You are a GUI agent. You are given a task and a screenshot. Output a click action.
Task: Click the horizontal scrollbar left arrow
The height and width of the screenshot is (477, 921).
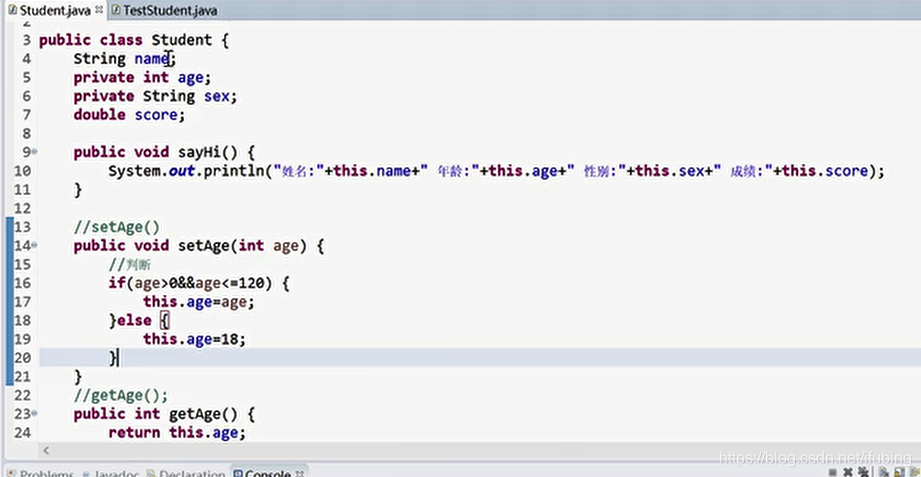(x=46, y=451)
